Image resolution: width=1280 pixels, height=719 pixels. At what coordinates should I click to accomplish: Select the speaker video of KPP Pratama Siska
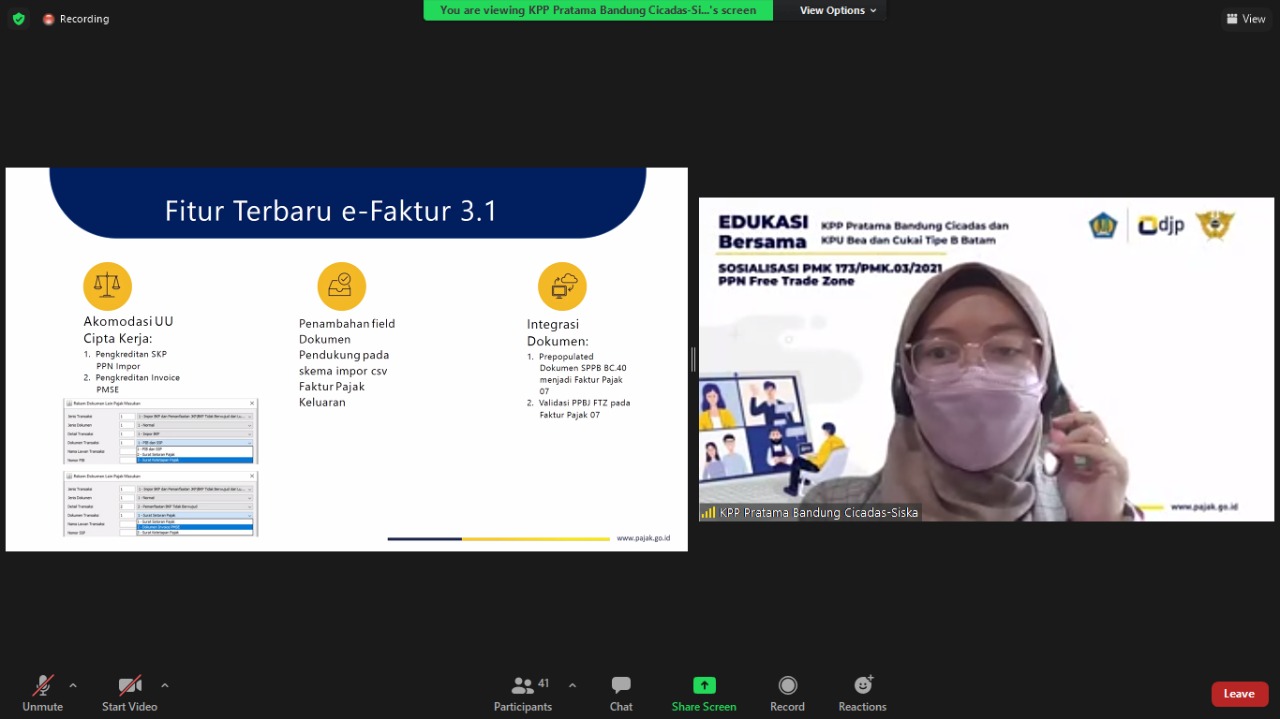[986, 360]
